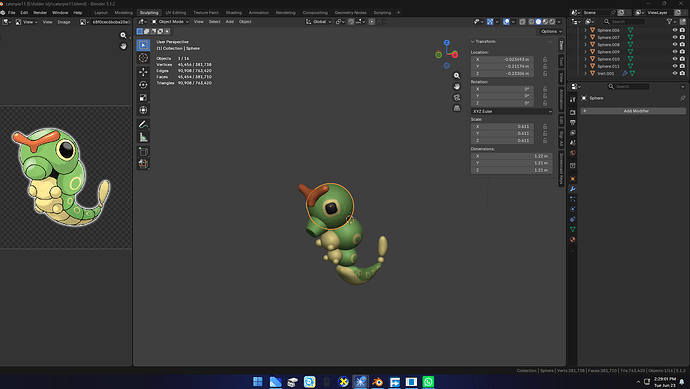Open the Item sidebar tab
The width and height of the screenshot is (690, 389).
point(561,46)
